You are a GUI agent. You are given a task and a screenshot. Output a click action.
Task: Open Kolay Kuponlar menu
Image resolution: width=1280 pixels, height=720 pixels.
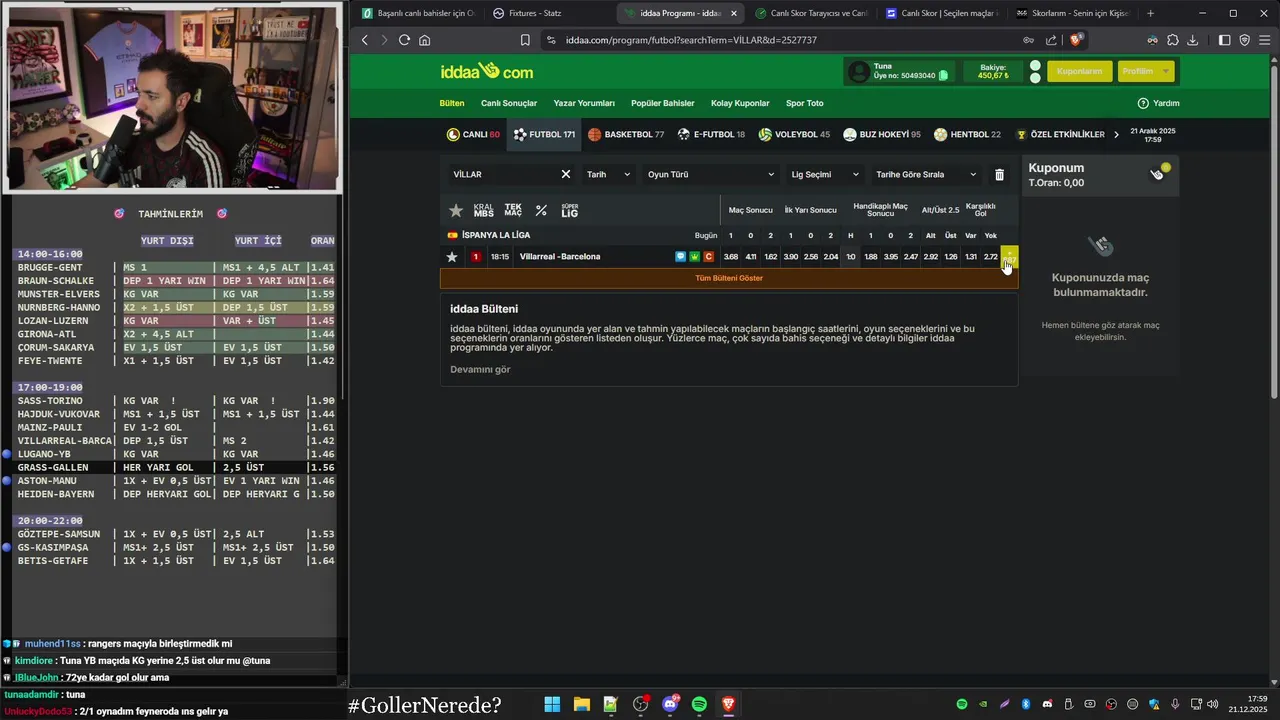pos(740,103)
